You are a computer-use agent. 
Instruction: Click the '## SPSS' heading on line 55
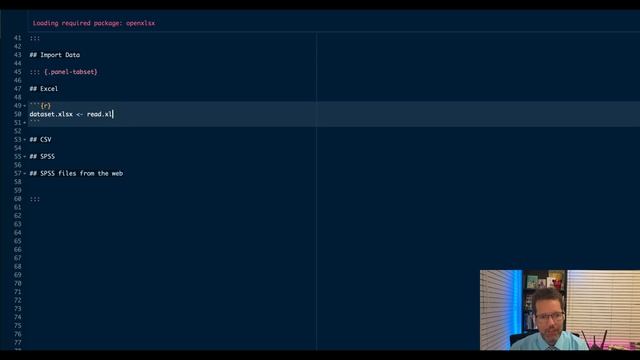point(42,157)
